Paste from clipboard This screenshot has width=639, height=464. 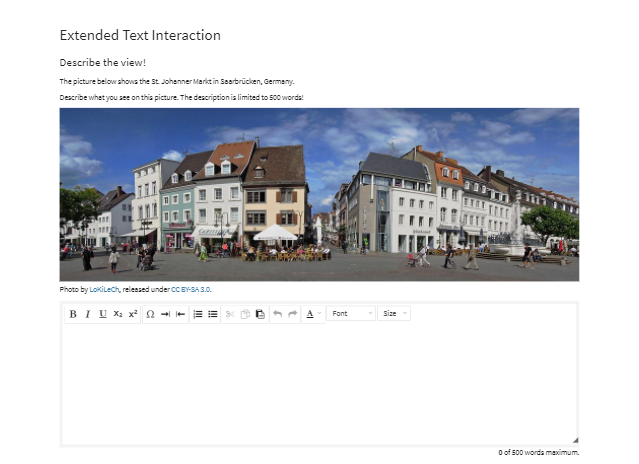(x=260, y=314)
